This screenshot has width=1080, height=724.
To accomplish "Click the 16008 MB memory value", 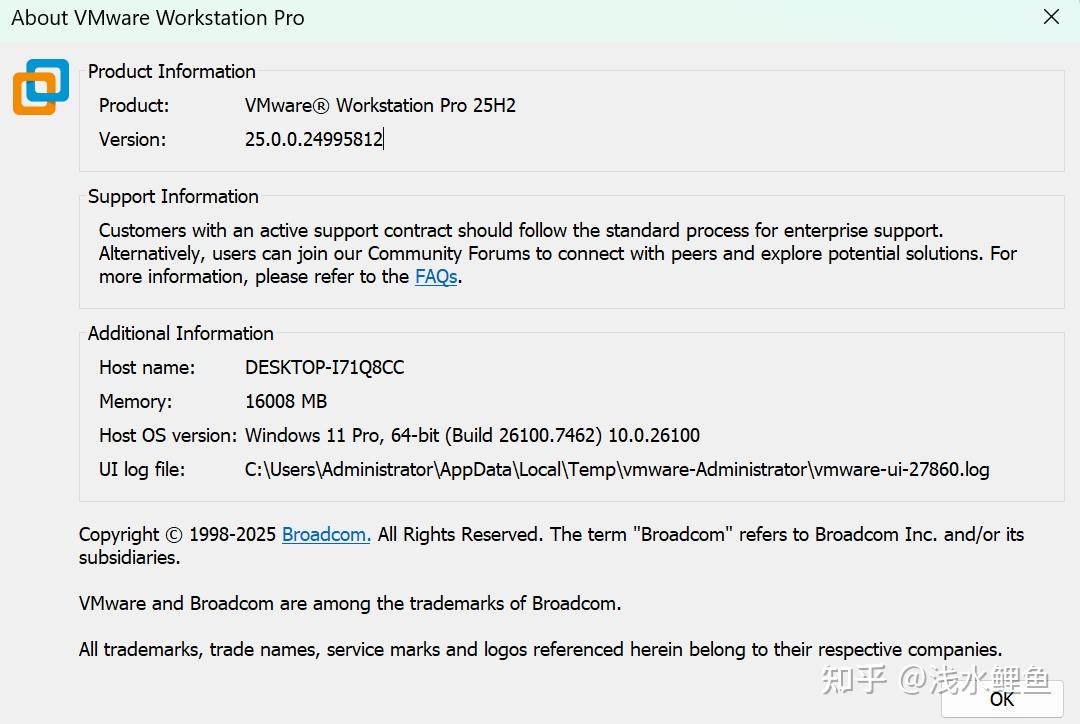I will tap(286, 402).
